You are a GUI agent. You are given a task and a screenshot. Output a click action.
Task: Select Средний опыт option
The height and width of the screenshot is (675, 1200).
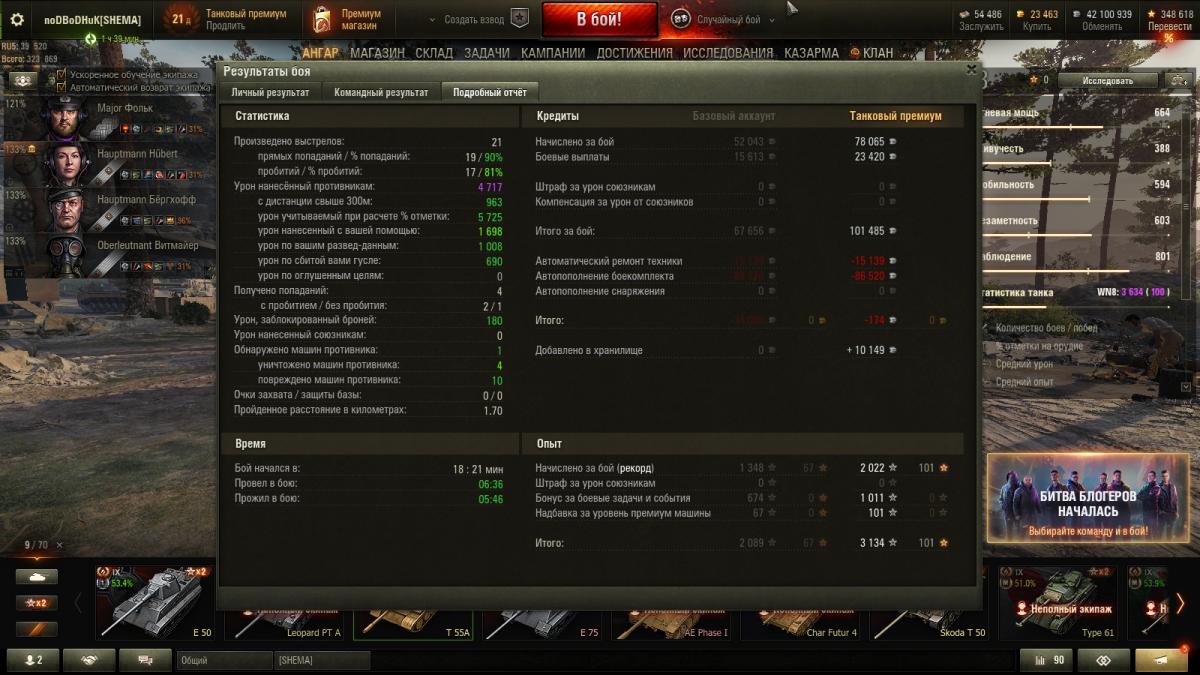click(1024, 382)
